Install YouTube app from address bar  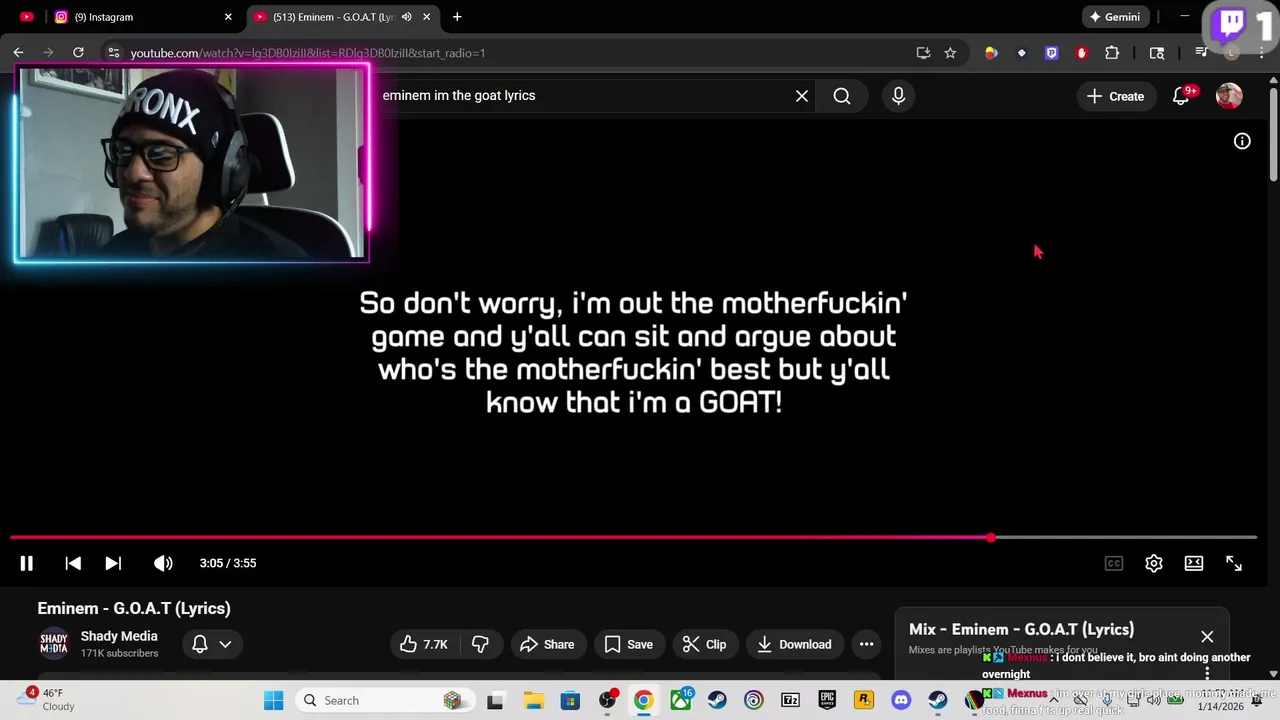pyautogui.click(x=923, y=53)
